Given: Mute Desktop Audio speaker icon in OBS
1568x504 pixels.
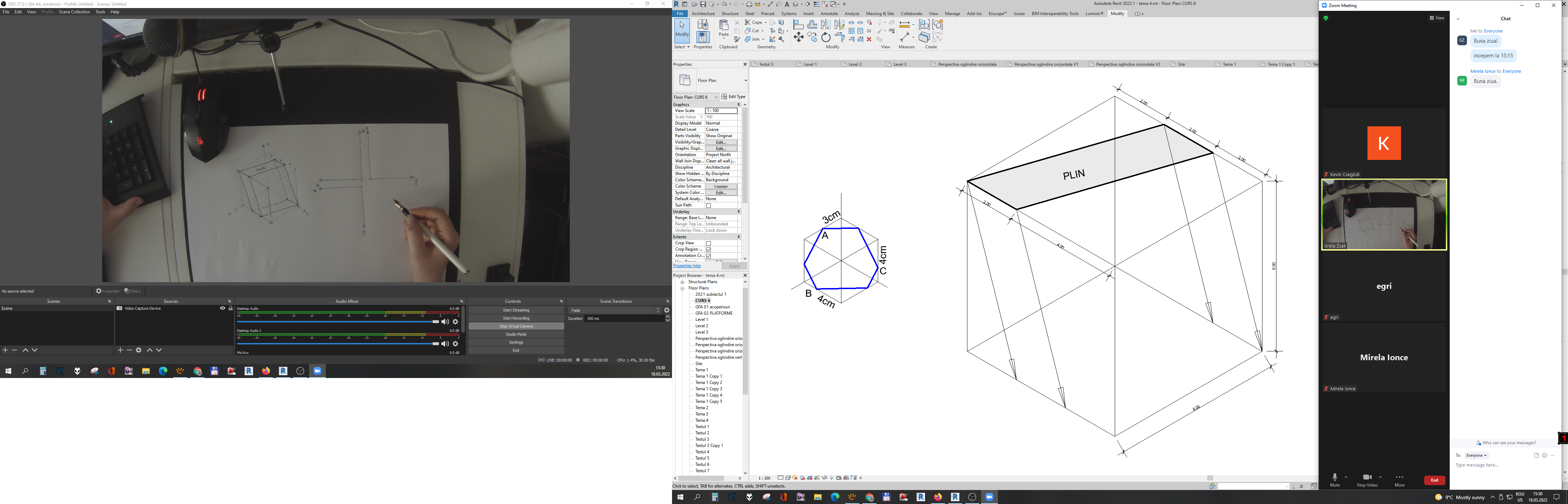Looking at the screenshot, I should 445,321.
